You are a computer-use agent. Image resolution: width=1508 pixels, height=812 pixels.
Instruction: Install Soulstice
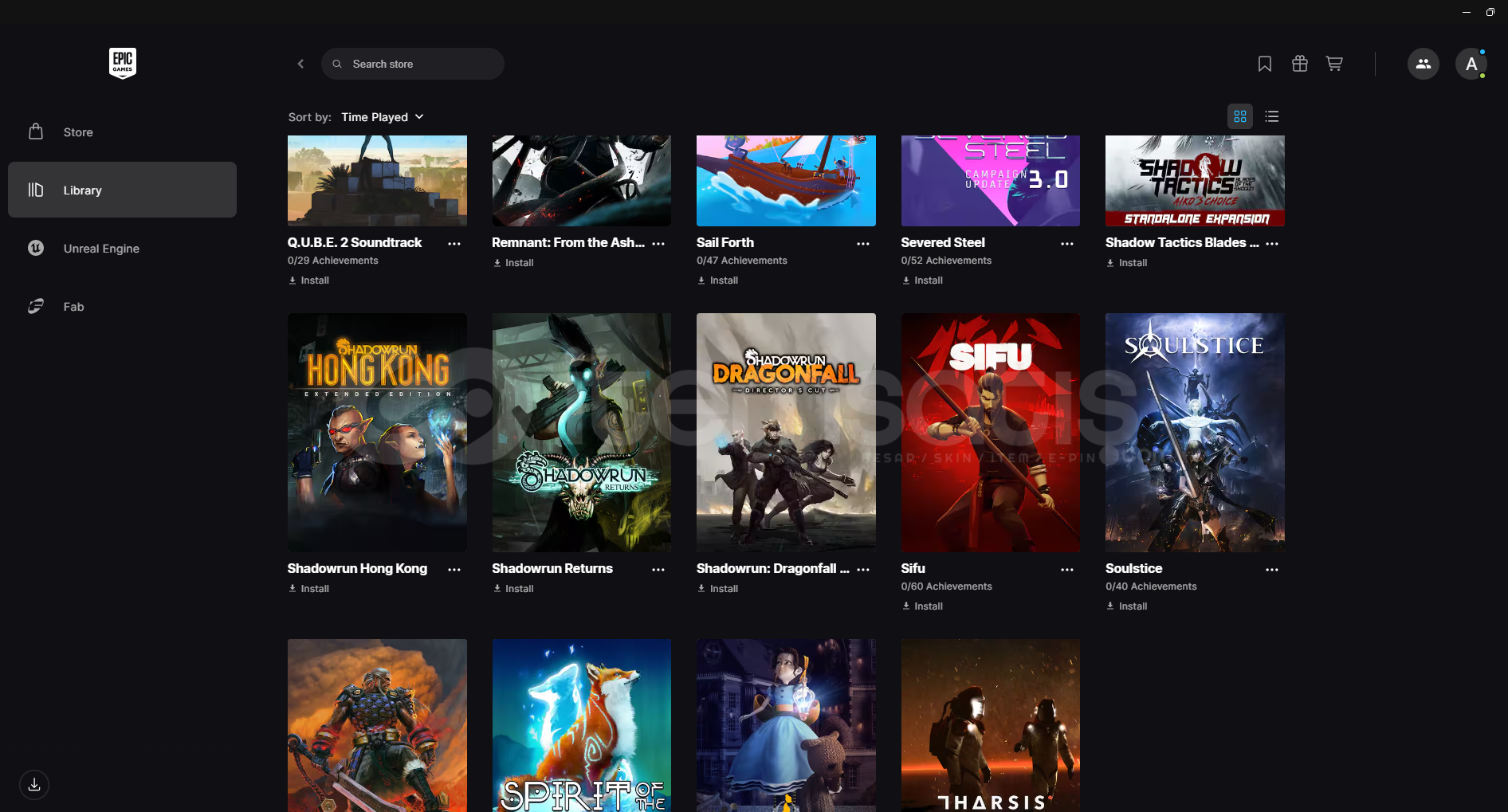click(1126, 606)
